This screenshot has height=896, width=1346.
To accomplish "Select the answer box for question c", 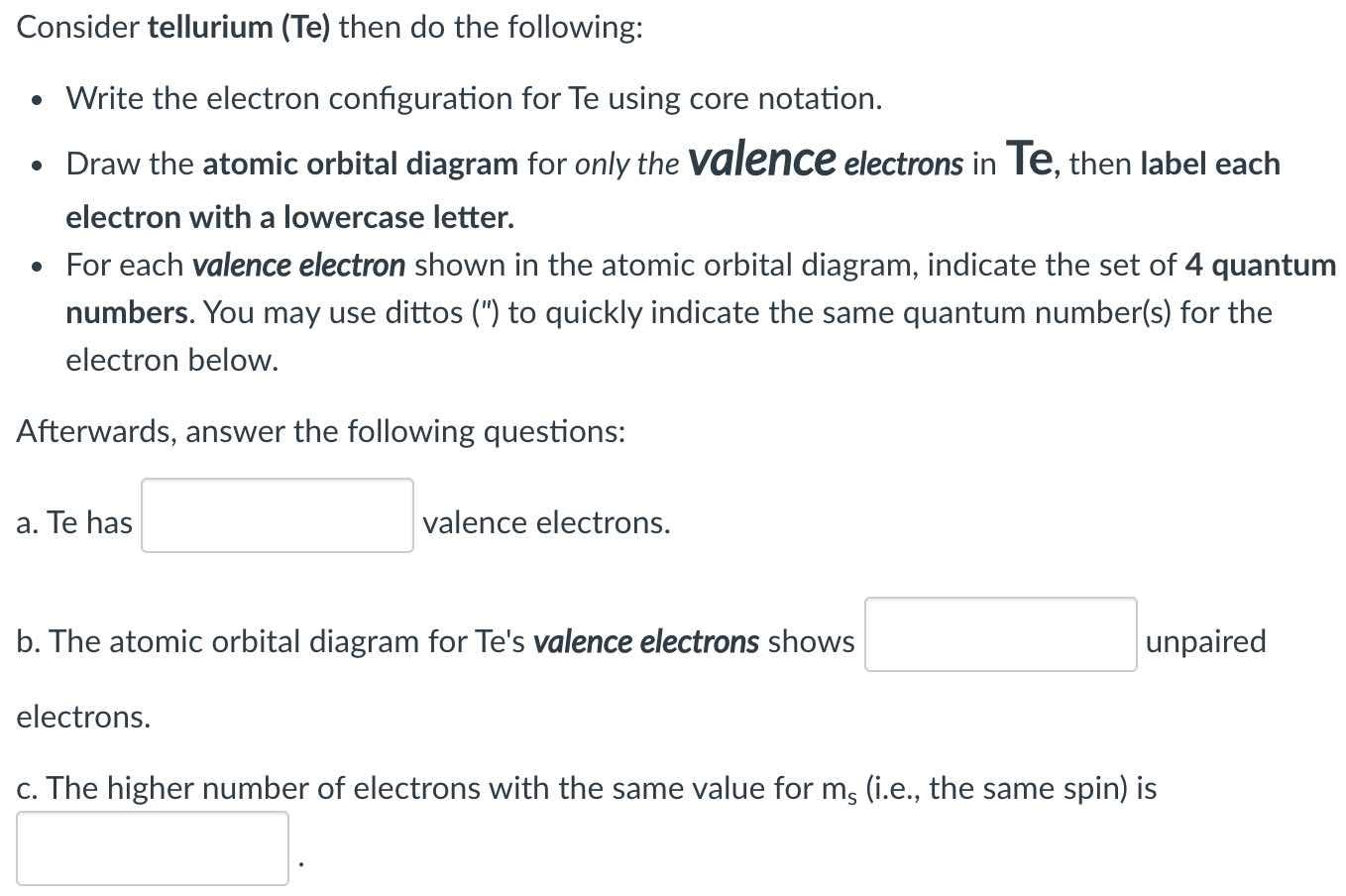I will click(152, 847).
